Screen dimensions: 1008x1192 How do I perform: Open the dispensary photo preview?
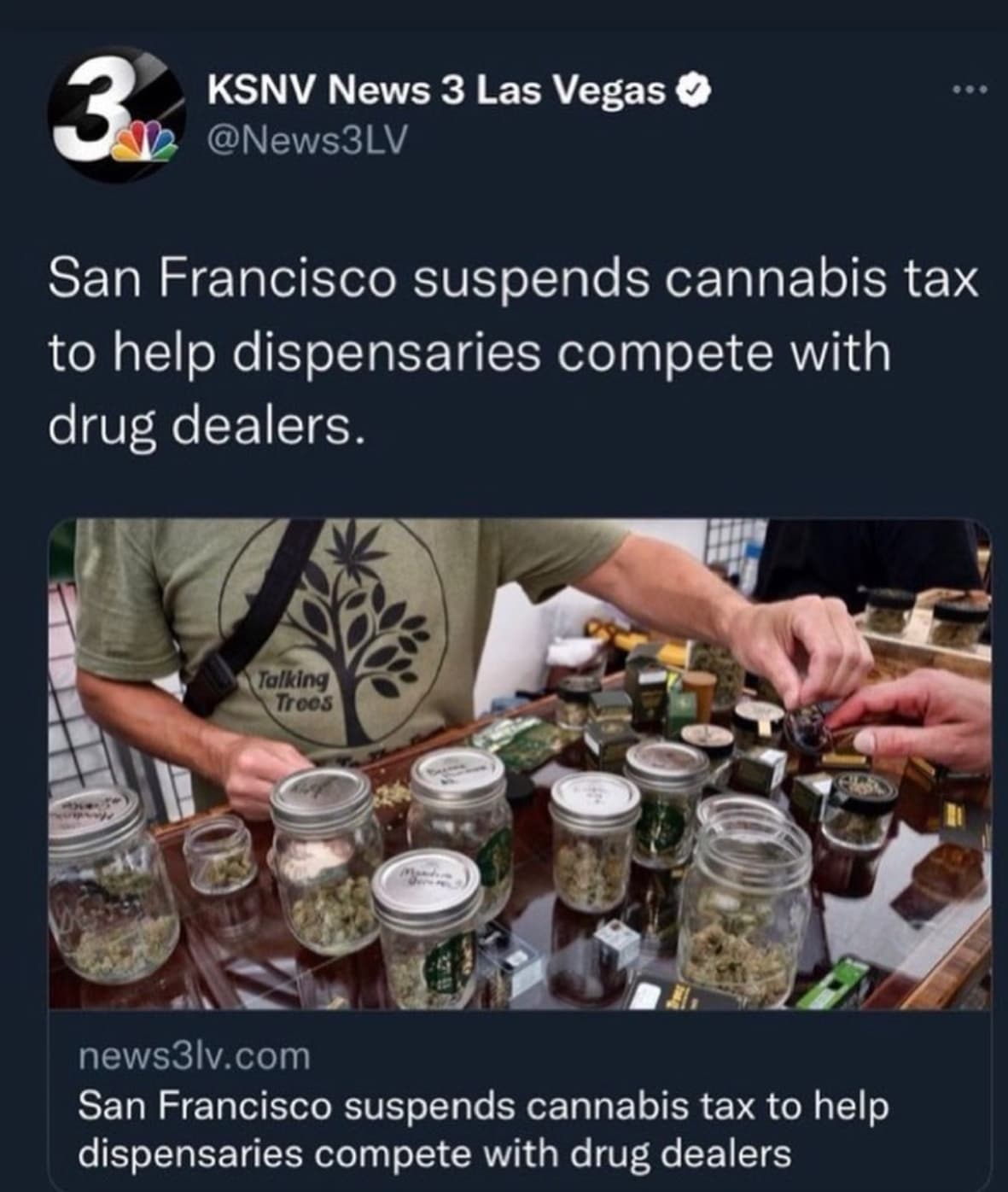pos(520,763)
